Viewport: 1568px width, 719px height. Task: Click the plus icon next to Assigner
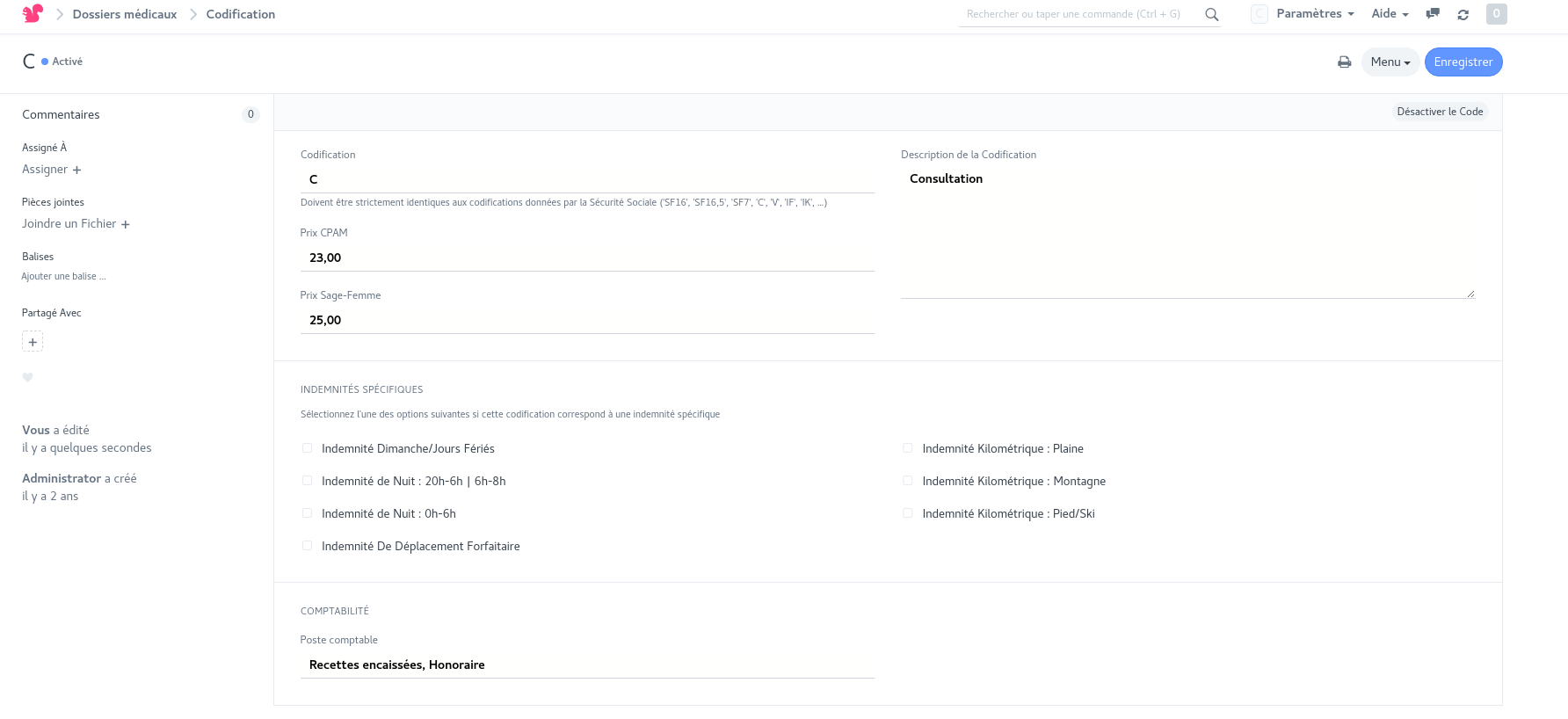77,171
